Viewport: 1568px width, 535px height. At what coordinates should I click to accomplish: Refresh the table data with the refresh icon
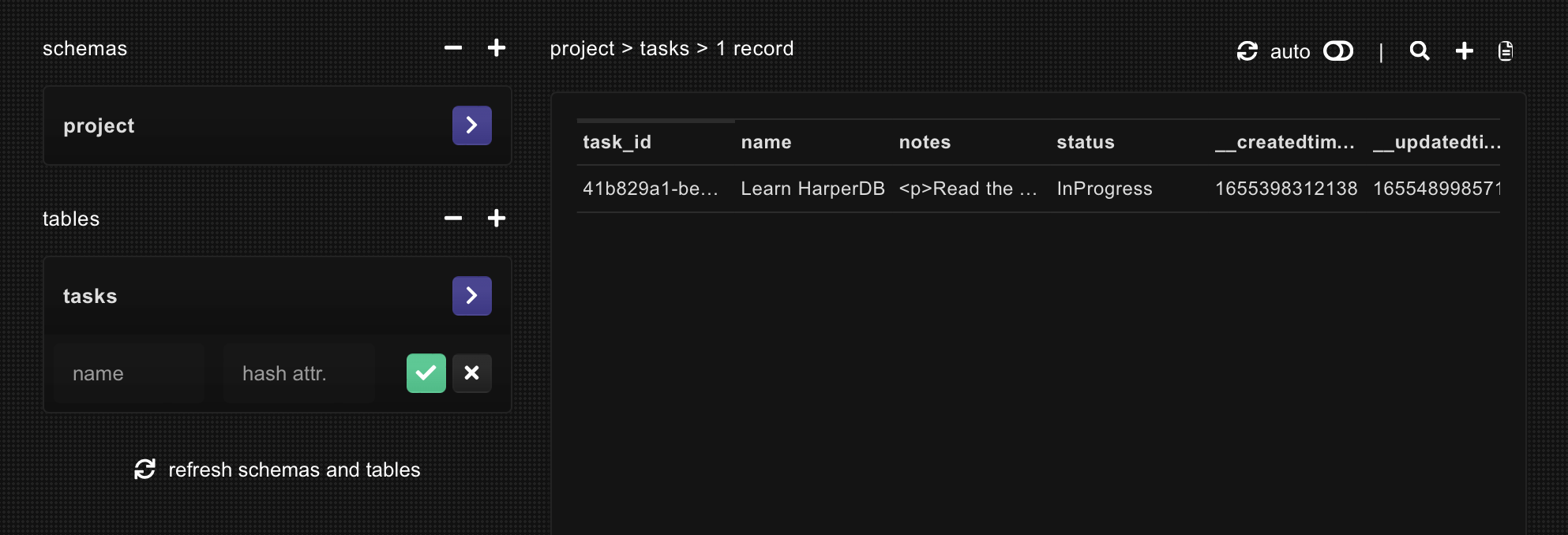1247,51
